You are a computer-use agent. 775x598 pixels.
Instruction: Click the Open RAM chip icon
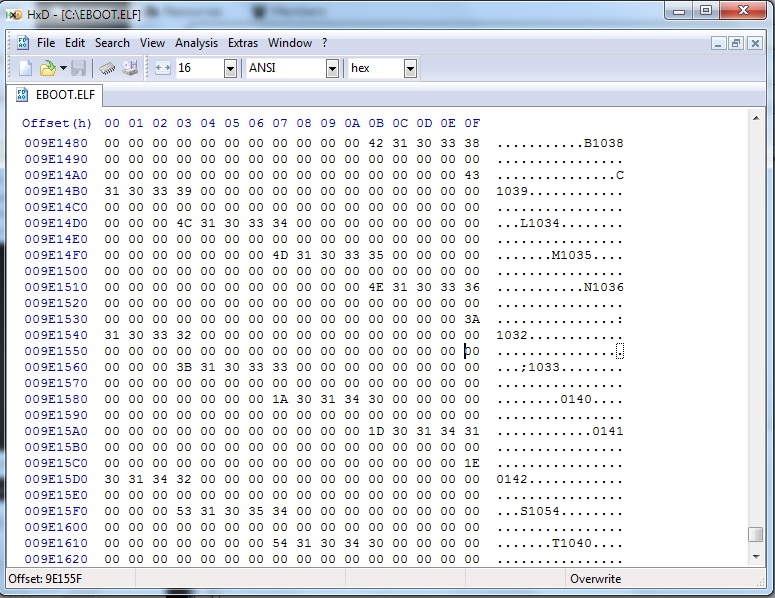pyautogui.click(x=107, y=68)
